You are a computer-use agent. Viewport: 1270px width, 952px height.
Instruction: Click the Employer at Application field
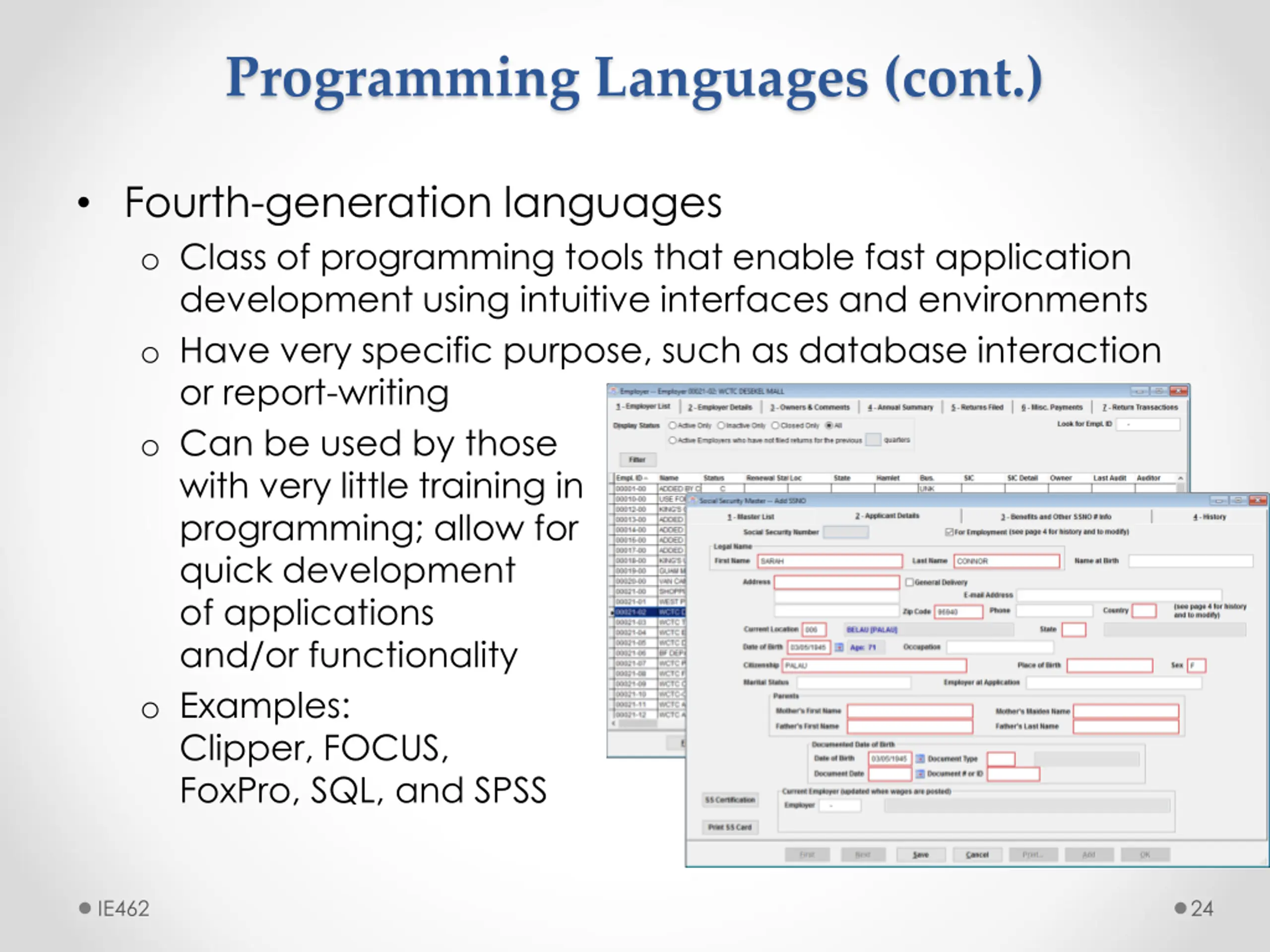tap(1113, 682)
